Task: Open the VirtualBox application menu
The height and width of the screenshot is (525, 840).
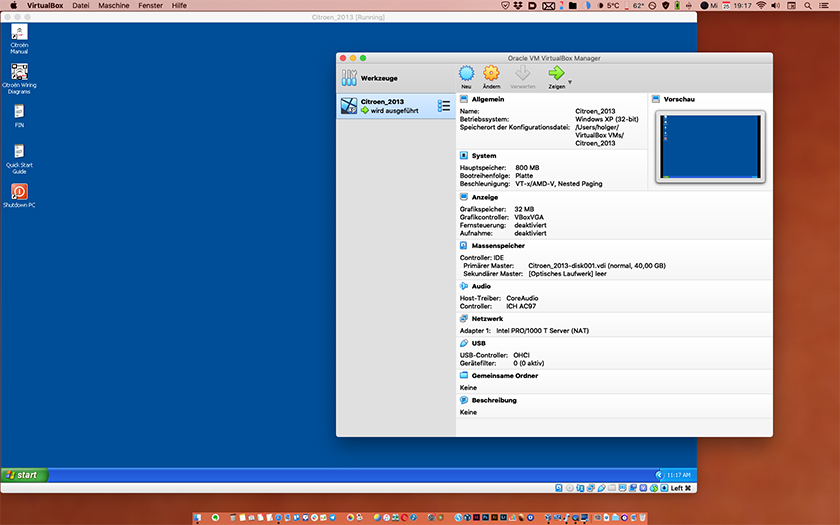Action: click(x=45, y=5)
